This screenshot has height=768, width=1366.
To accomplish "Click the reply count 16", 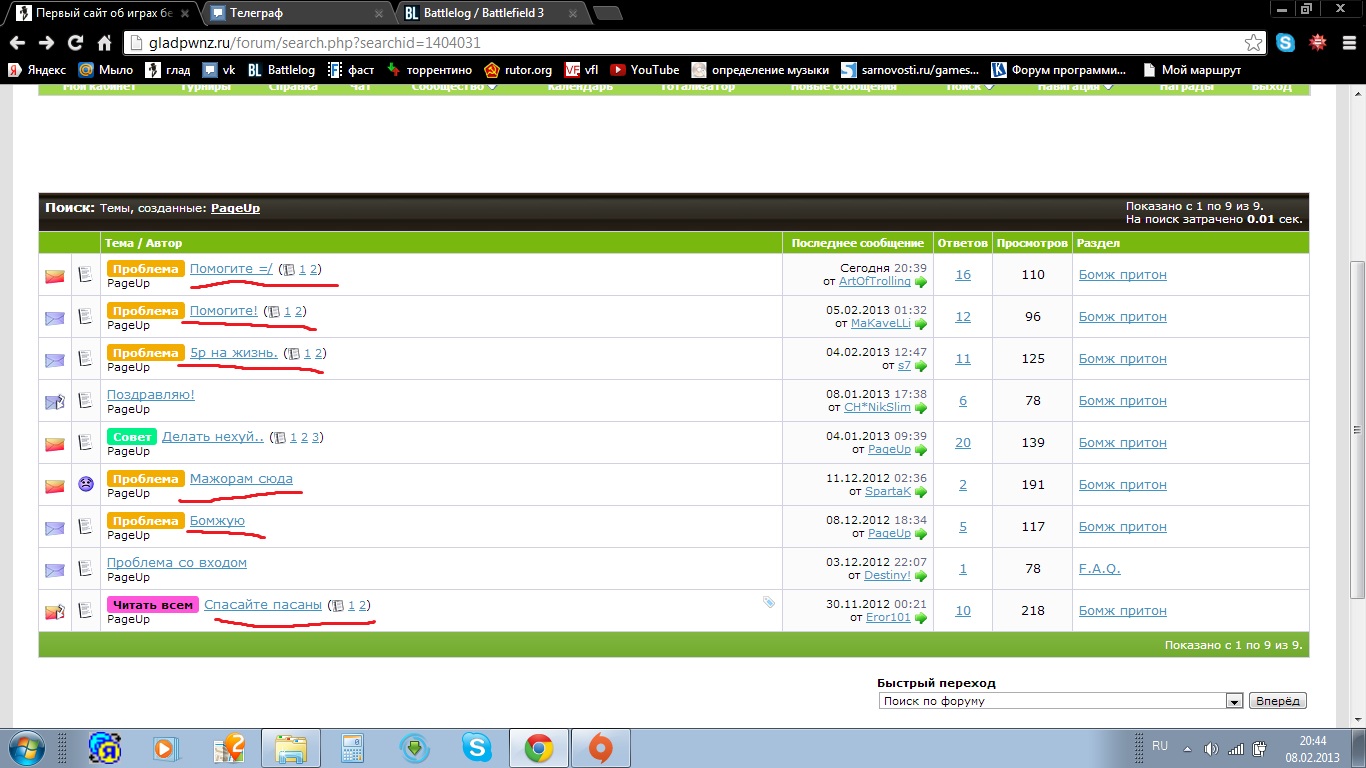I will pos(963,275).
